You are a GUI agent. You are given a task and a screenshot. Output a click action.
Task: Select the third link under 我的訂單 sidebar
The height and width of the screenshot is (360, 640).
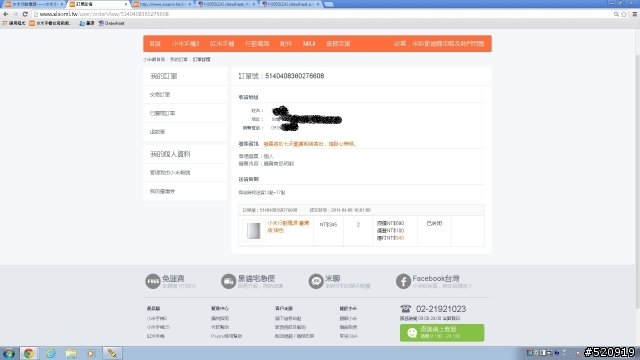[x=157, y=132]
